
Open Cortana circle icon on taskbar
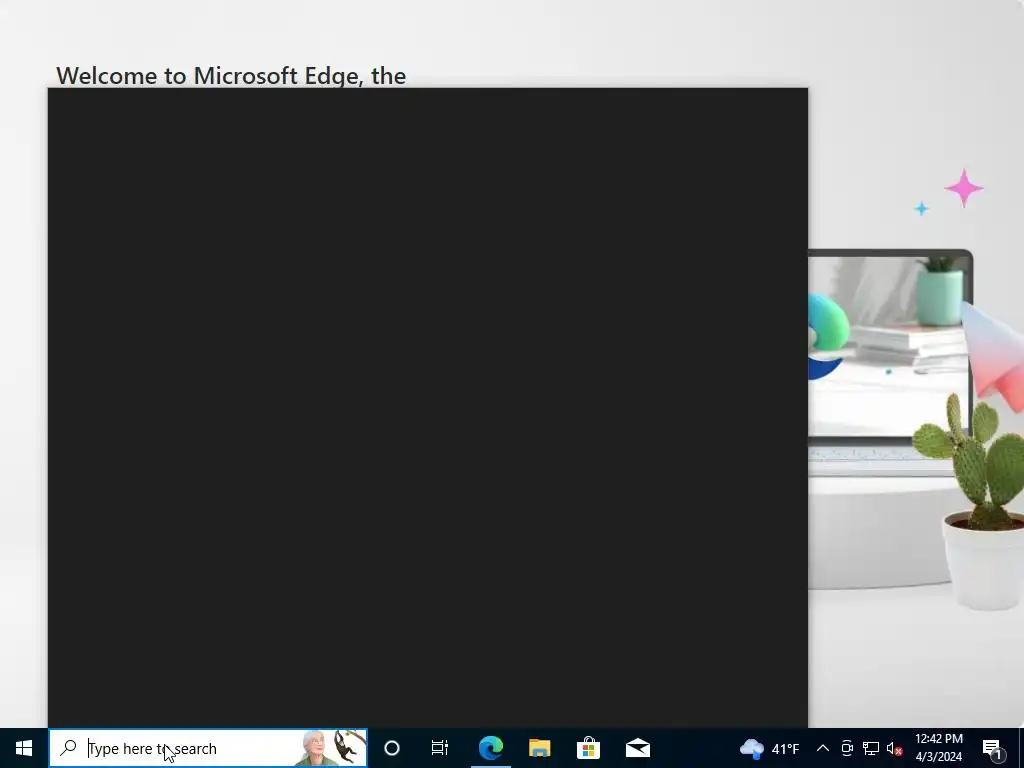(392, 748)
